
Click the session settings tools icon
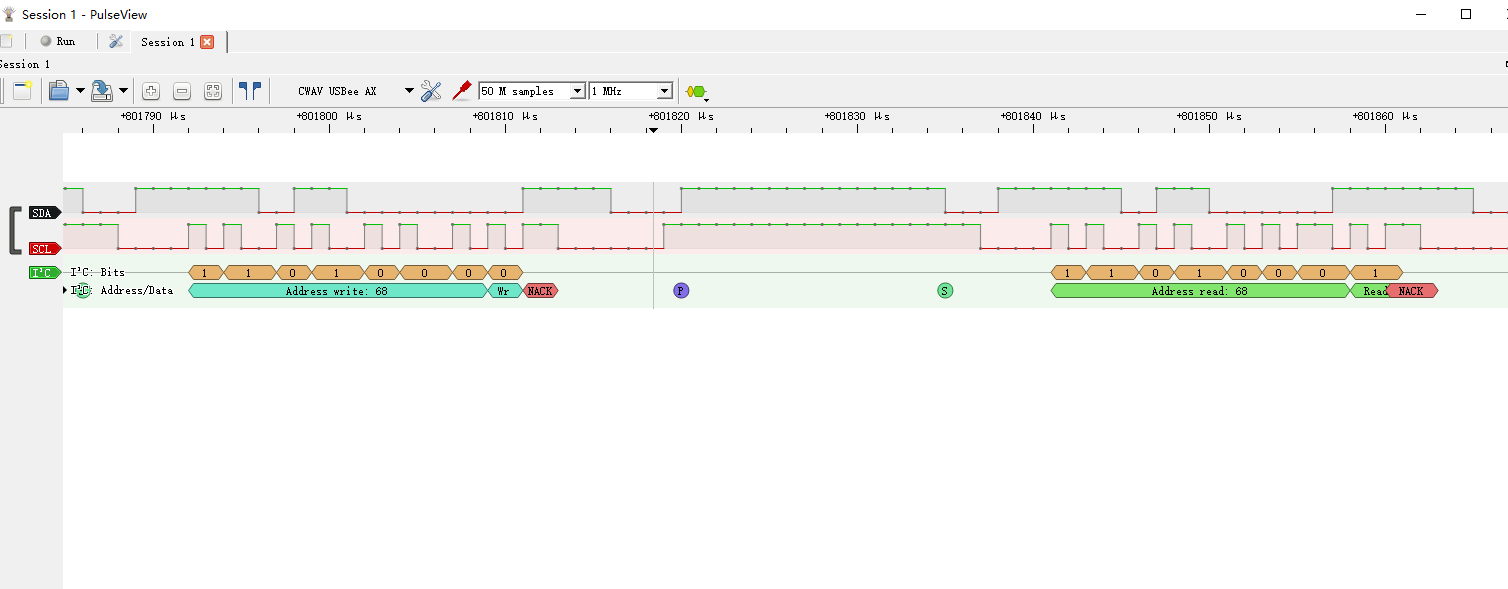(x=116, y=41)
